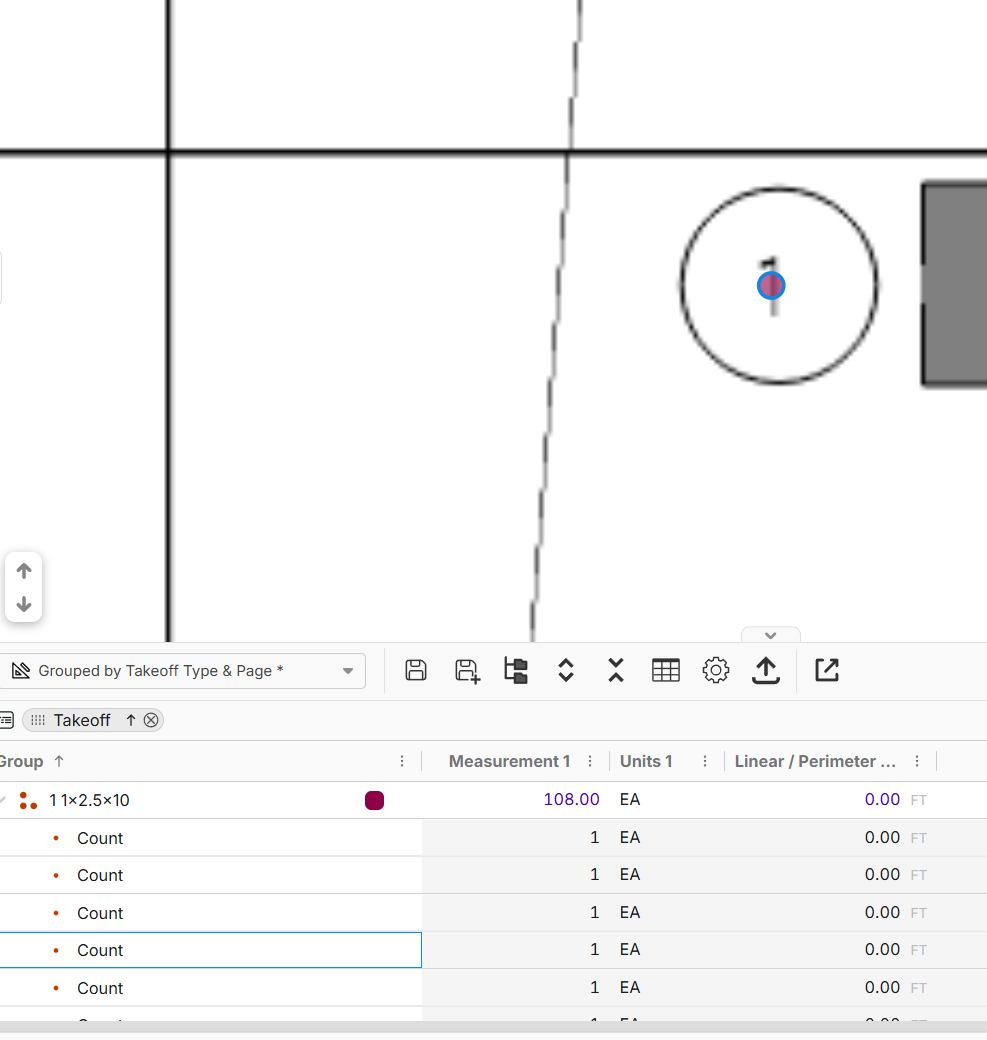
Task: Sort by Units 1 column header
Action: 645,761
